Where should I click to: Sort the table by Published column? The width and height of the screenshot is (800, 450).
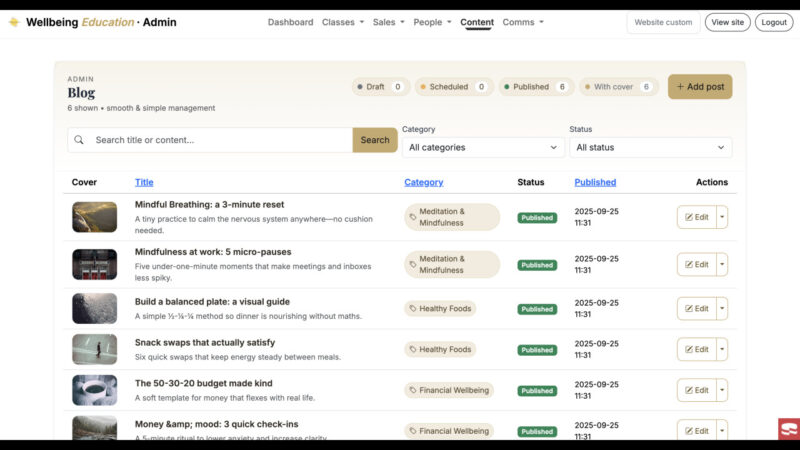[x=595, y=182]
